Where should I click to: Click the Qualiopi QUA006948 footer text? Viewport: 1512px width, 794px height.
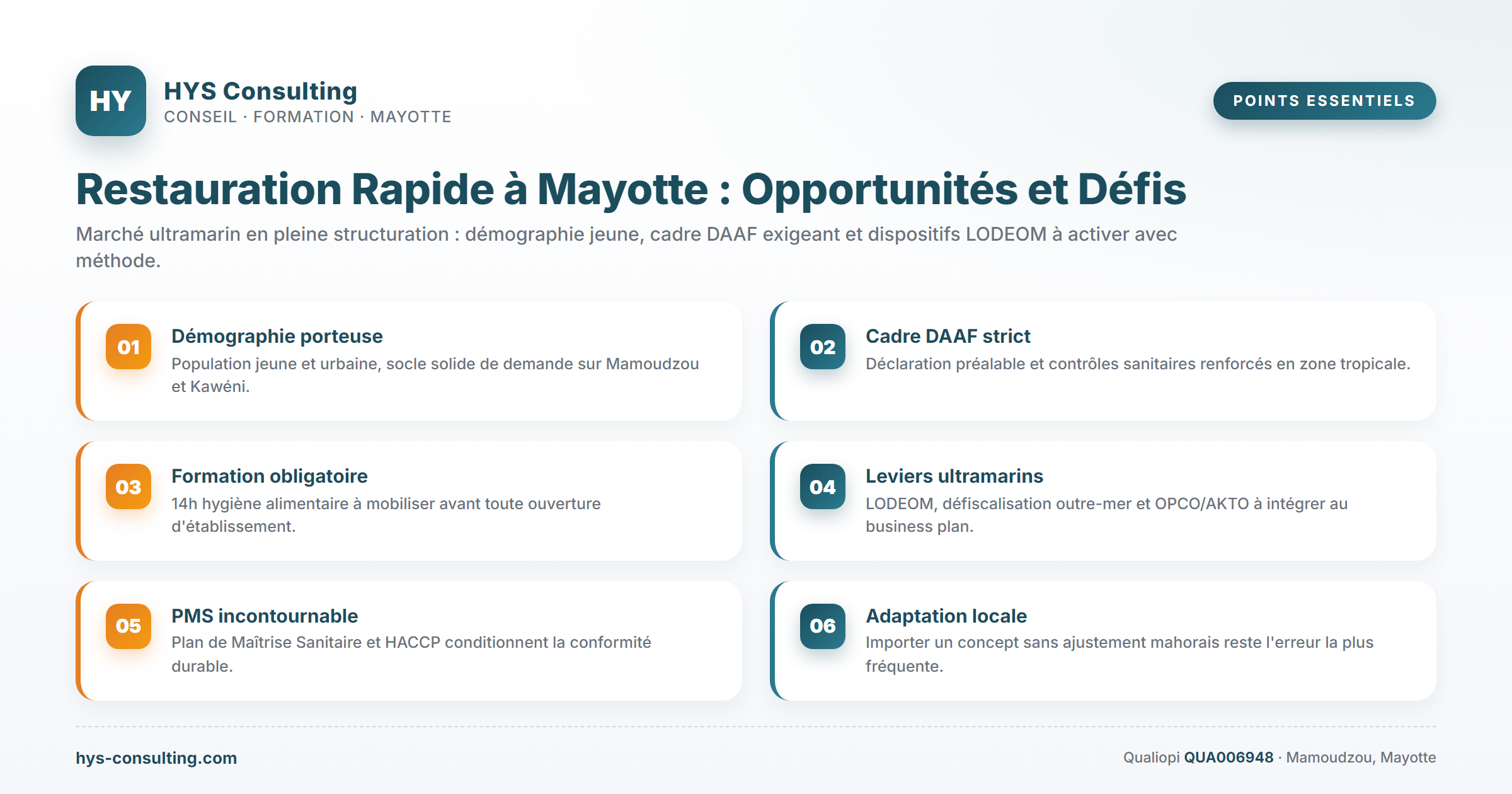point(1280,757)
